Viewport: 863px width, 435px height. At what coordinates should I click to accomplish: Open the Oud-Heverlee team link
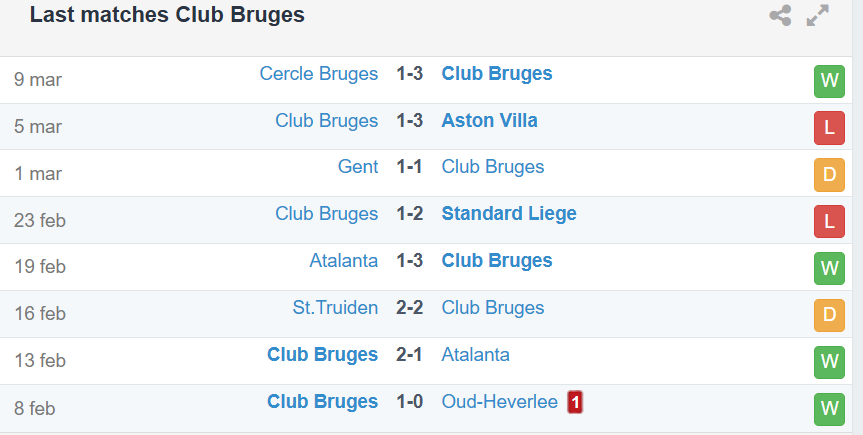(x=500, y=401)
